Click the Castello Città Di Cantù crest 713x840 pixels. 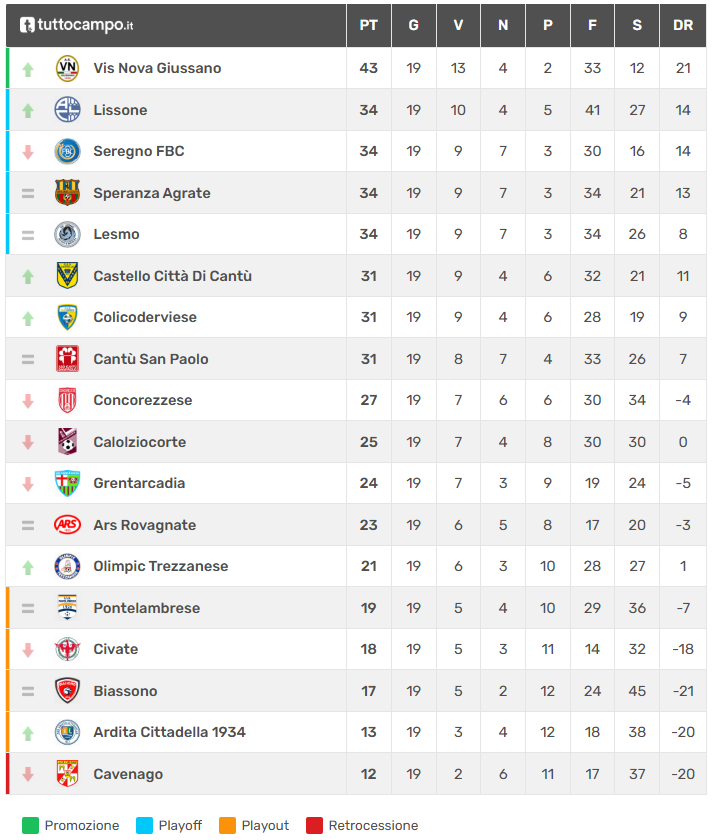pyautogui.click(x=67, y=276)
